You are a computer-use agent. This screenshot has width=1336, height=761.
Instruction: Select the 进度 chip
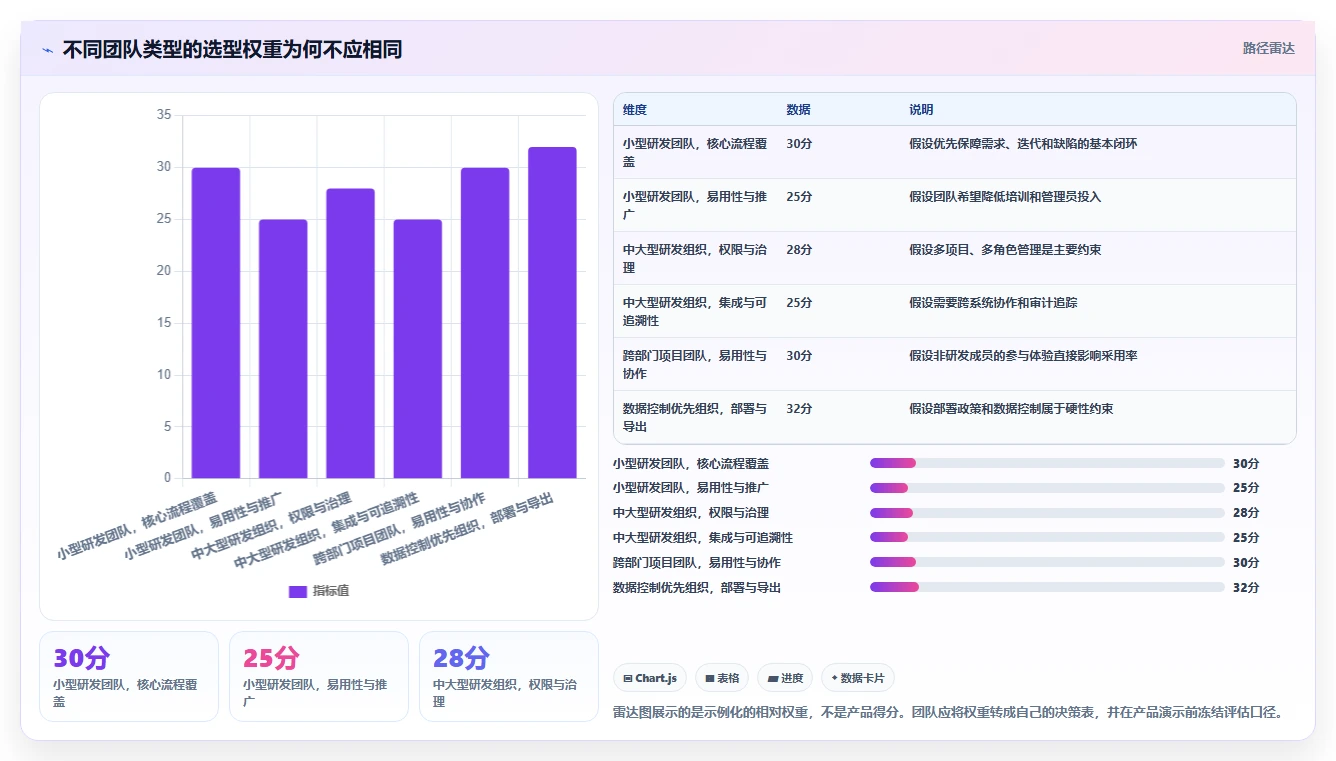click(785, 678)
